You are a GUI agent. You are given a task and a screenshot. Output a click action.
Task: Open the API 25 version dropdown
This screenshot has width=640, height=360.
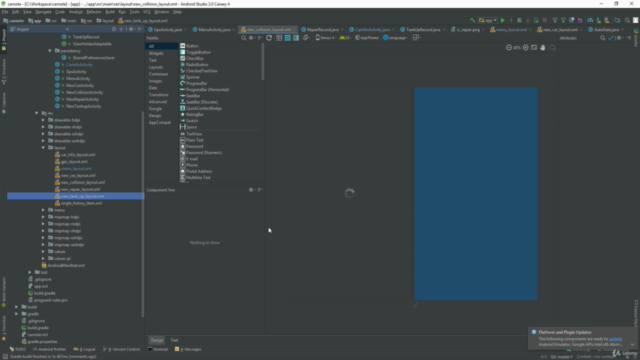(x=345, y=38)
